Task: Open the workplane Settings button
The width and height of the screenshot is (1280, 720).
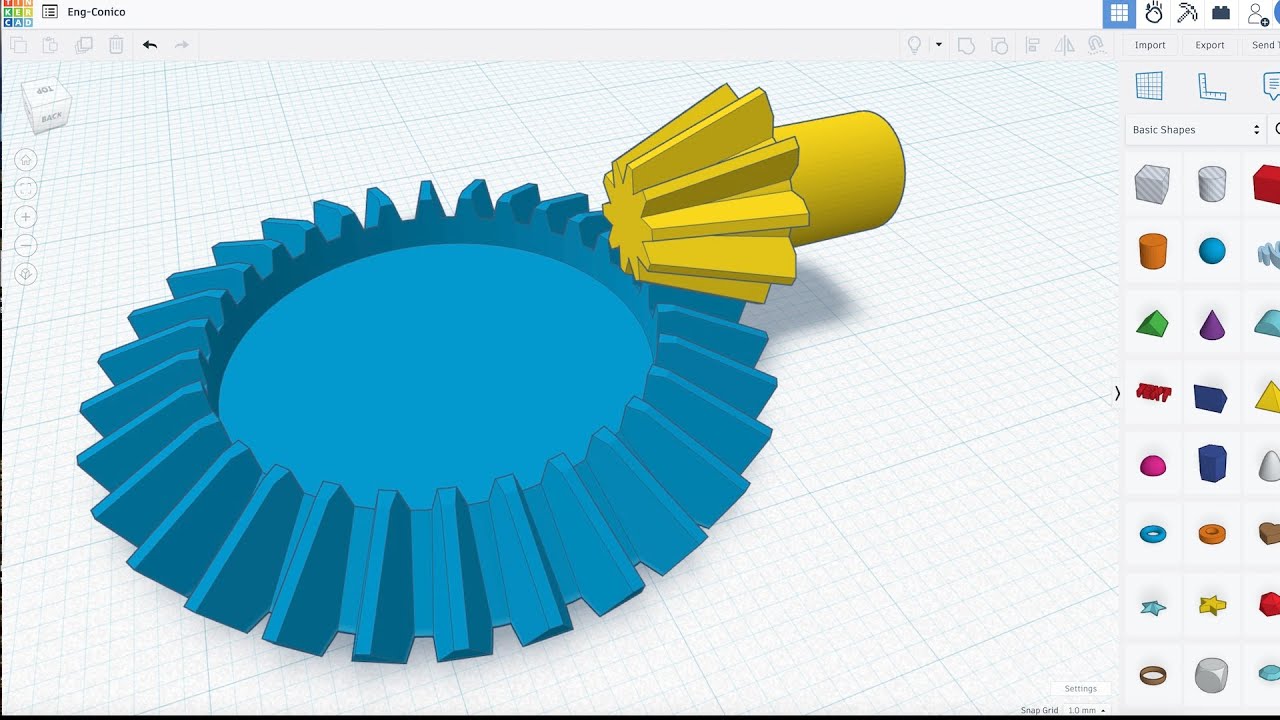Action: coord(1080,689)
